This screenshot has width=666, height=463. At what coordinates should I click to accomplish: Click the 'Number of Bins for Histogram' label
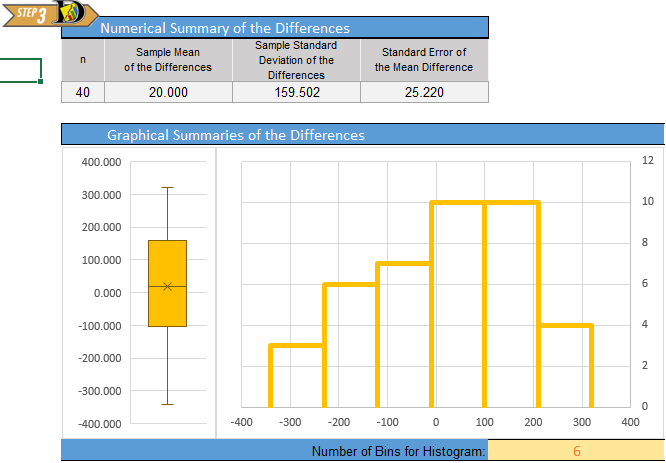pyautogui.click(x=398, y=451)
